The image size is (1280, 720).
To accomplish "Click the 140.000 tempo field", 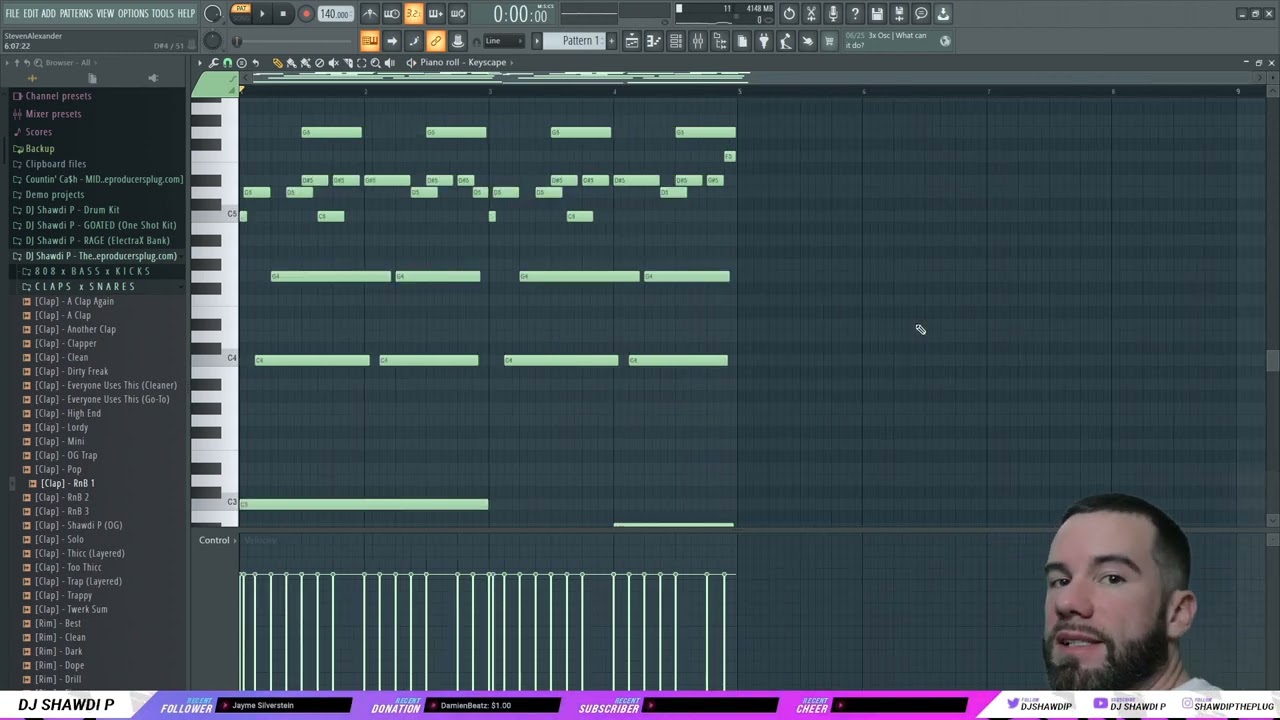I will click(x=334, y=14).
